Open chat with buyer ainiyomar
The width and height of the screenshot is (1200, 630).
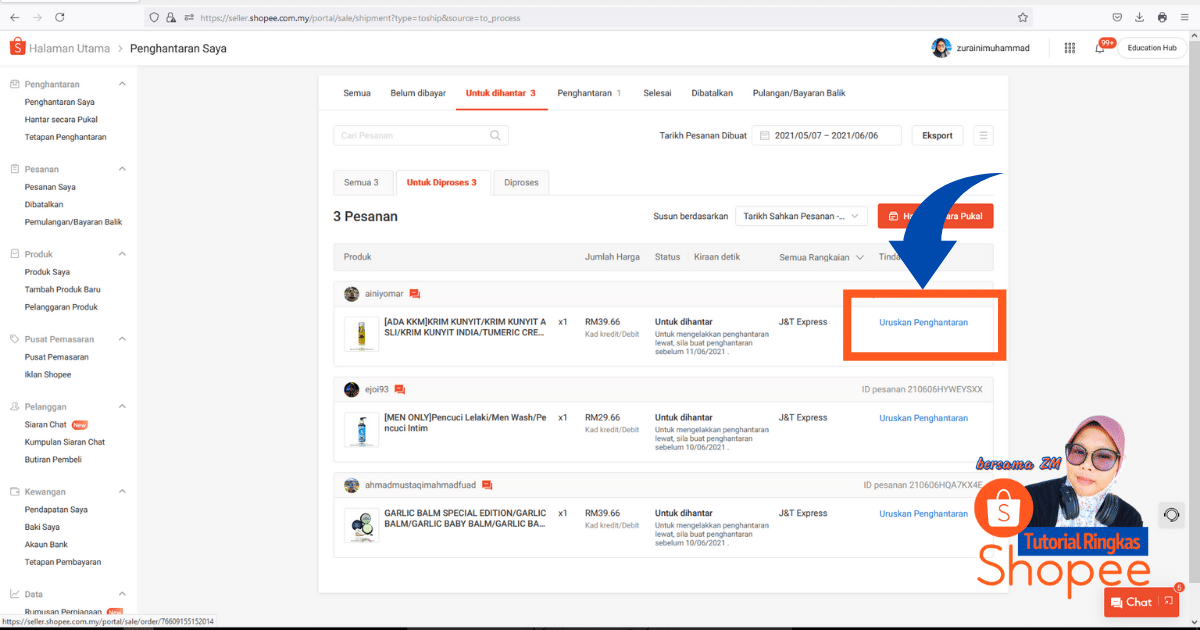pos(415,294)
